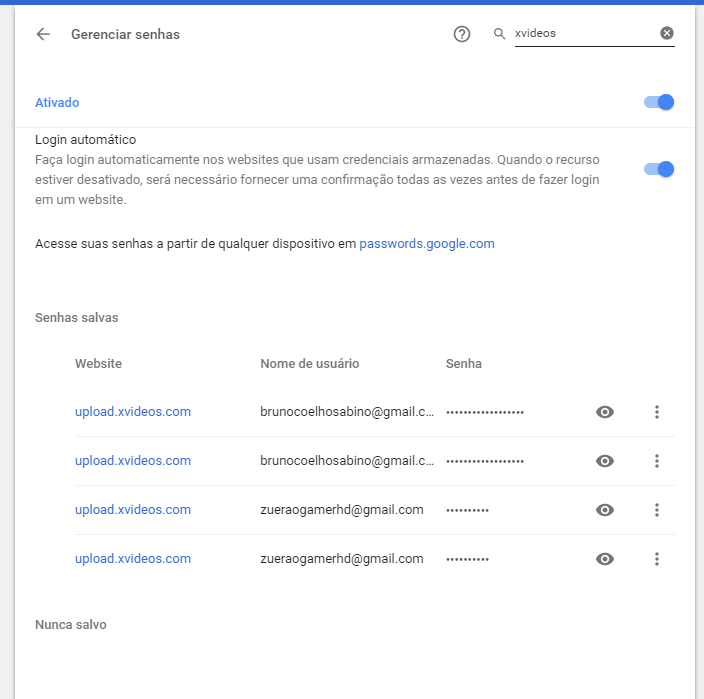Toggle the Ativado password saving switch
Image resolution: width=704 pixels, height=699 pixels.
(659, 102)
